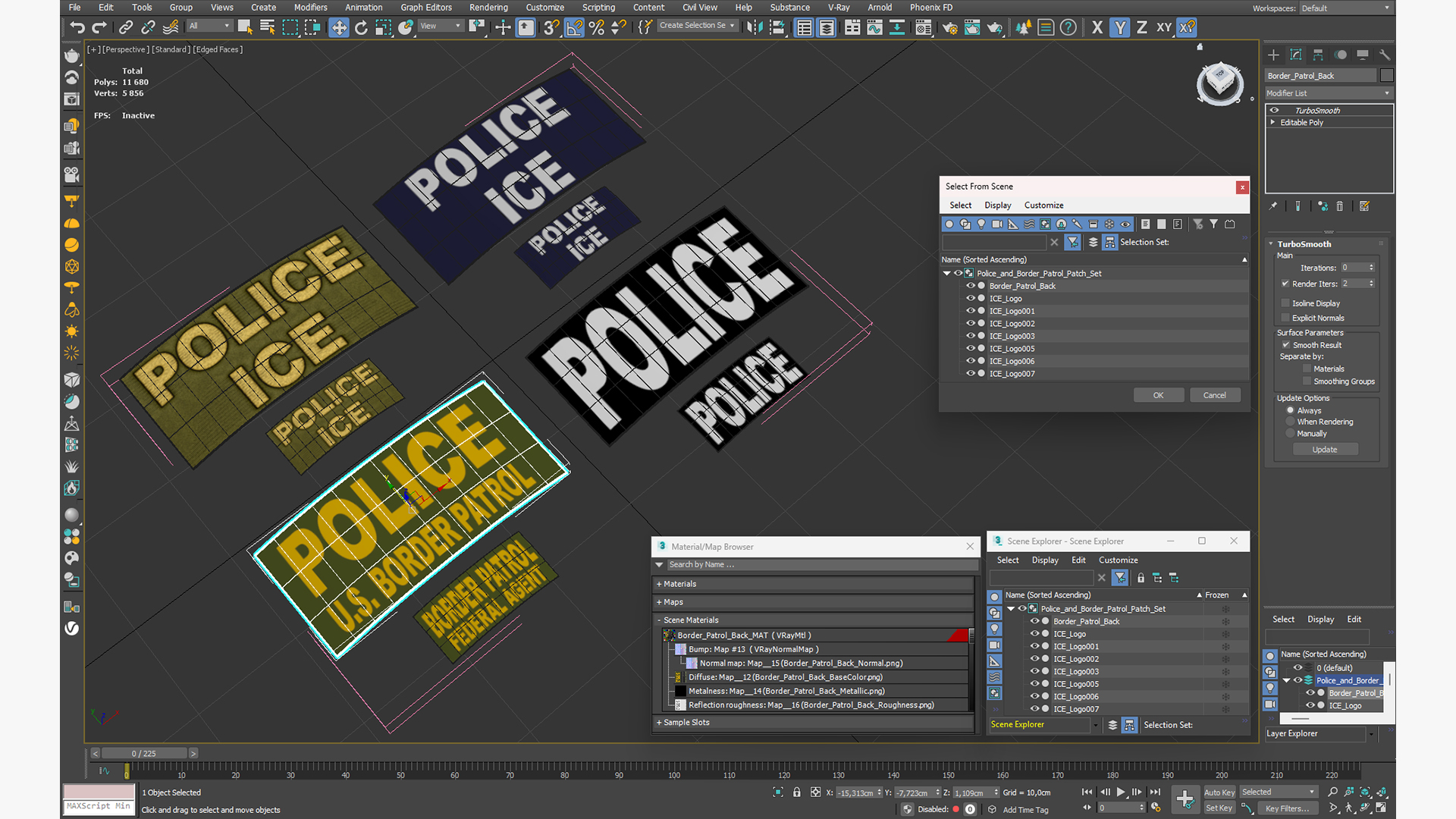This screenshot has width=1456, height=819.
Task: Select Manually update option
Action: point(1290,434)
